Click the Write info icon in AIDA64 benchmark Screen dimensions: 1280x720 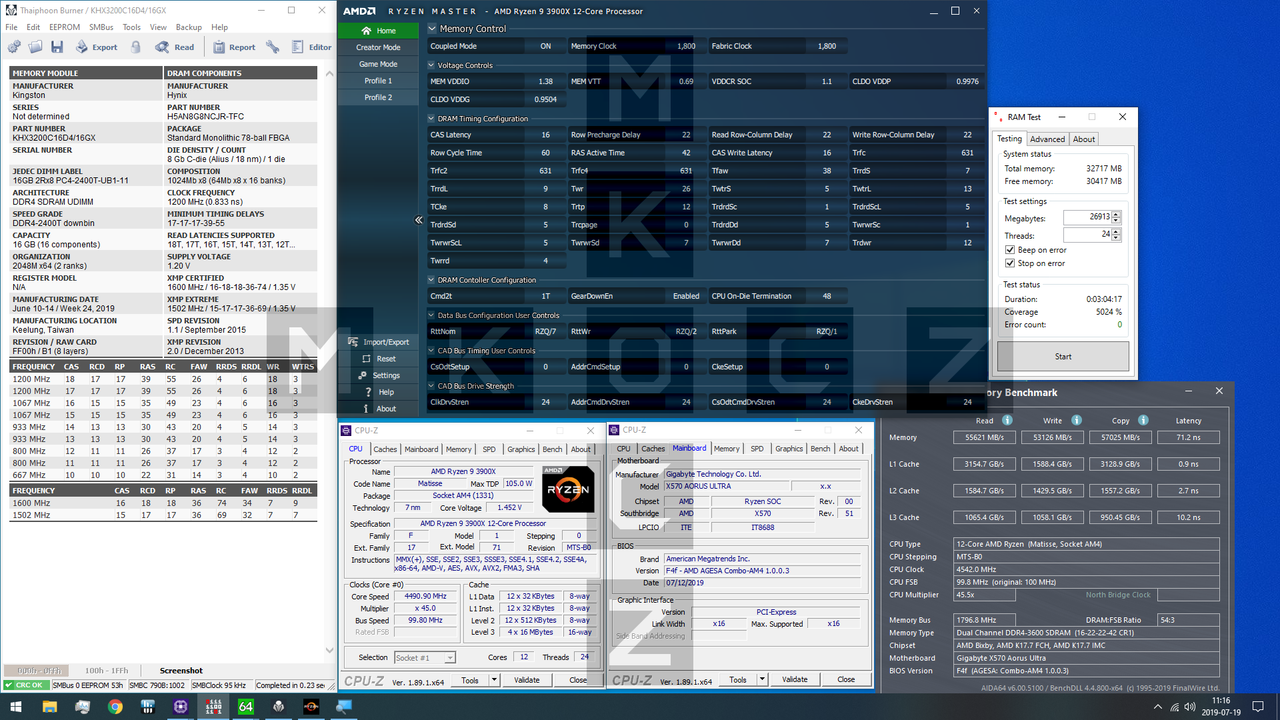pos(1076,420)
